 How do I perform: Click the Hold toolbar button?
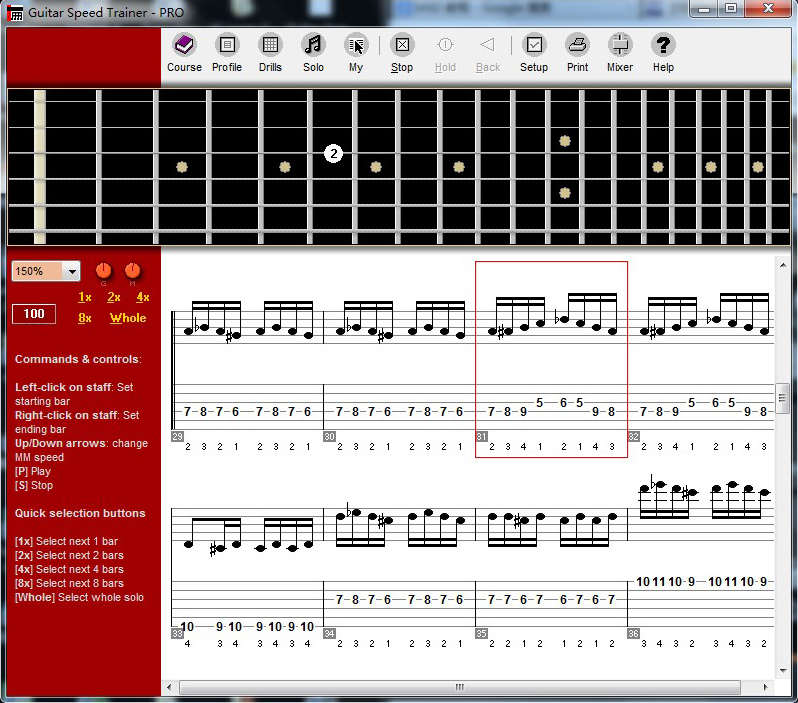(x=445, y=53)
